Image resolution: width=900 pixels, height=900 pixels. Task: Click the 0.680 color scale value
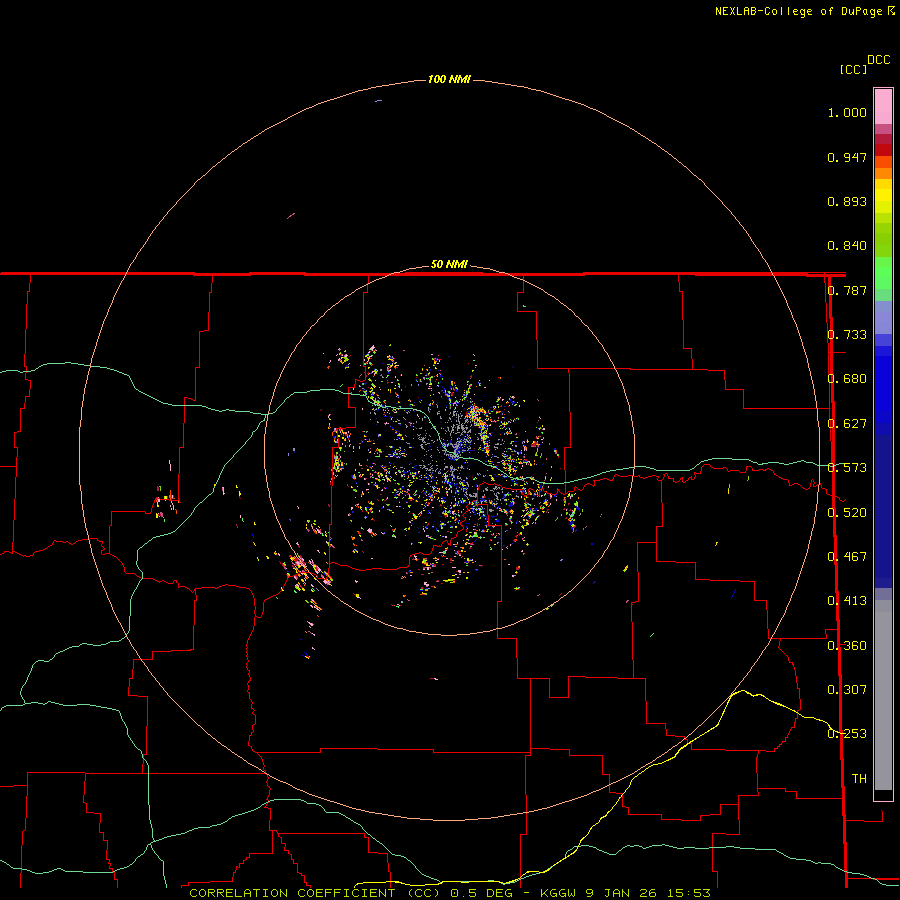(x=847, y=379)
